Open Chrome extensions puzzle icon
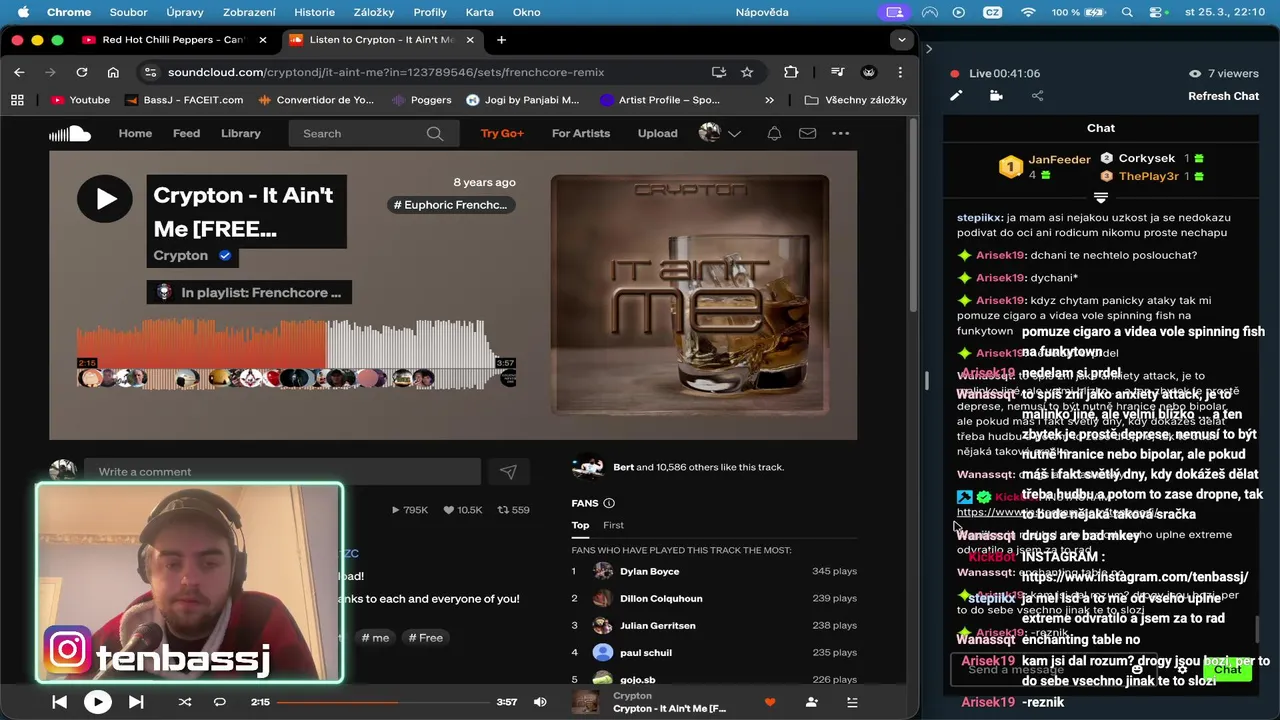The width and height of the screenshot is (1280, 720). tap(791, 72)
